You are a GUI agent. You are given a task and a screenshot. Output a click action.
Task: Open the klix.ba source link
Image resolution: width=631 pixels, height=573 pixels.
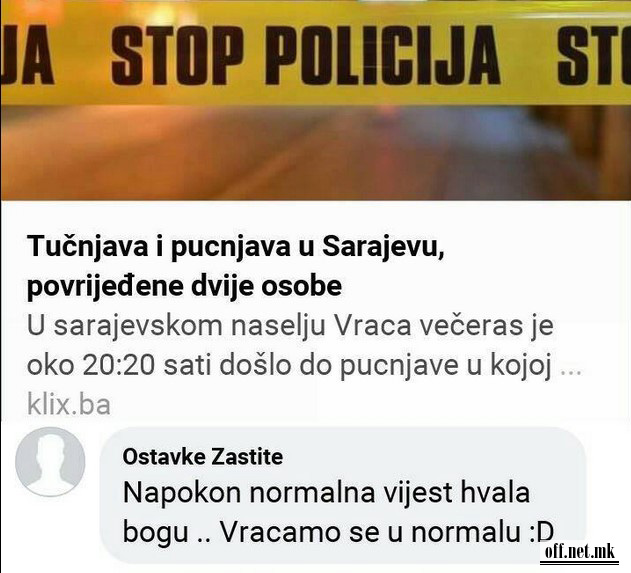click(x=69, y=405)
